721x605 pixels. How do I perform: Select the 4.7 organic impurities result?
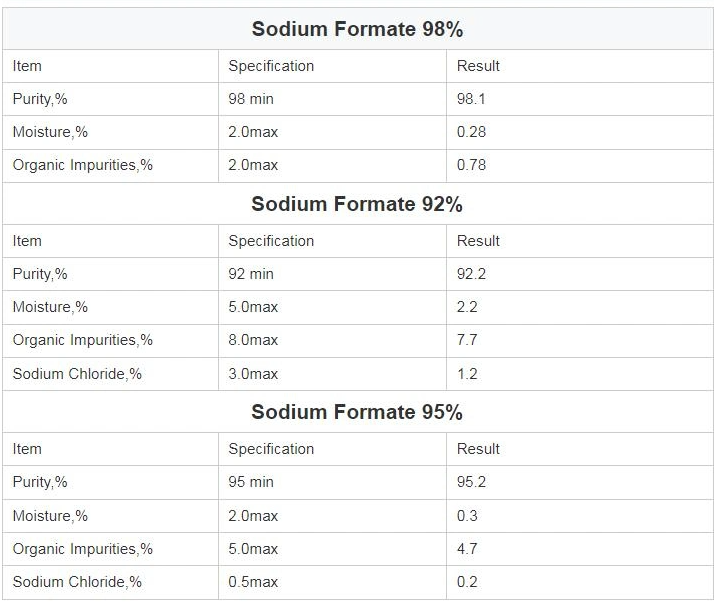(x=467, y=549)
